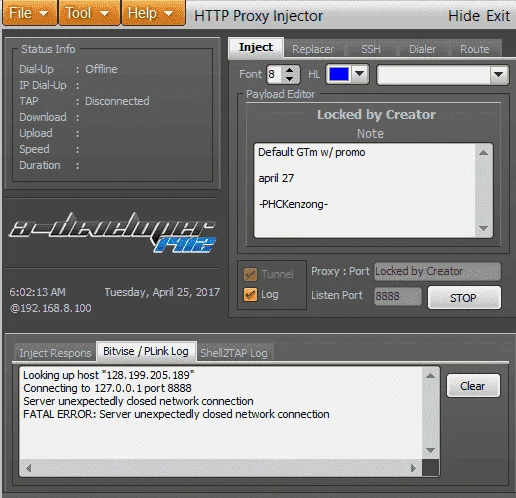516x498 pixels.
Task: Click 'Connecting to 127.0.0.1 port 8888' line
Action: 107,388
